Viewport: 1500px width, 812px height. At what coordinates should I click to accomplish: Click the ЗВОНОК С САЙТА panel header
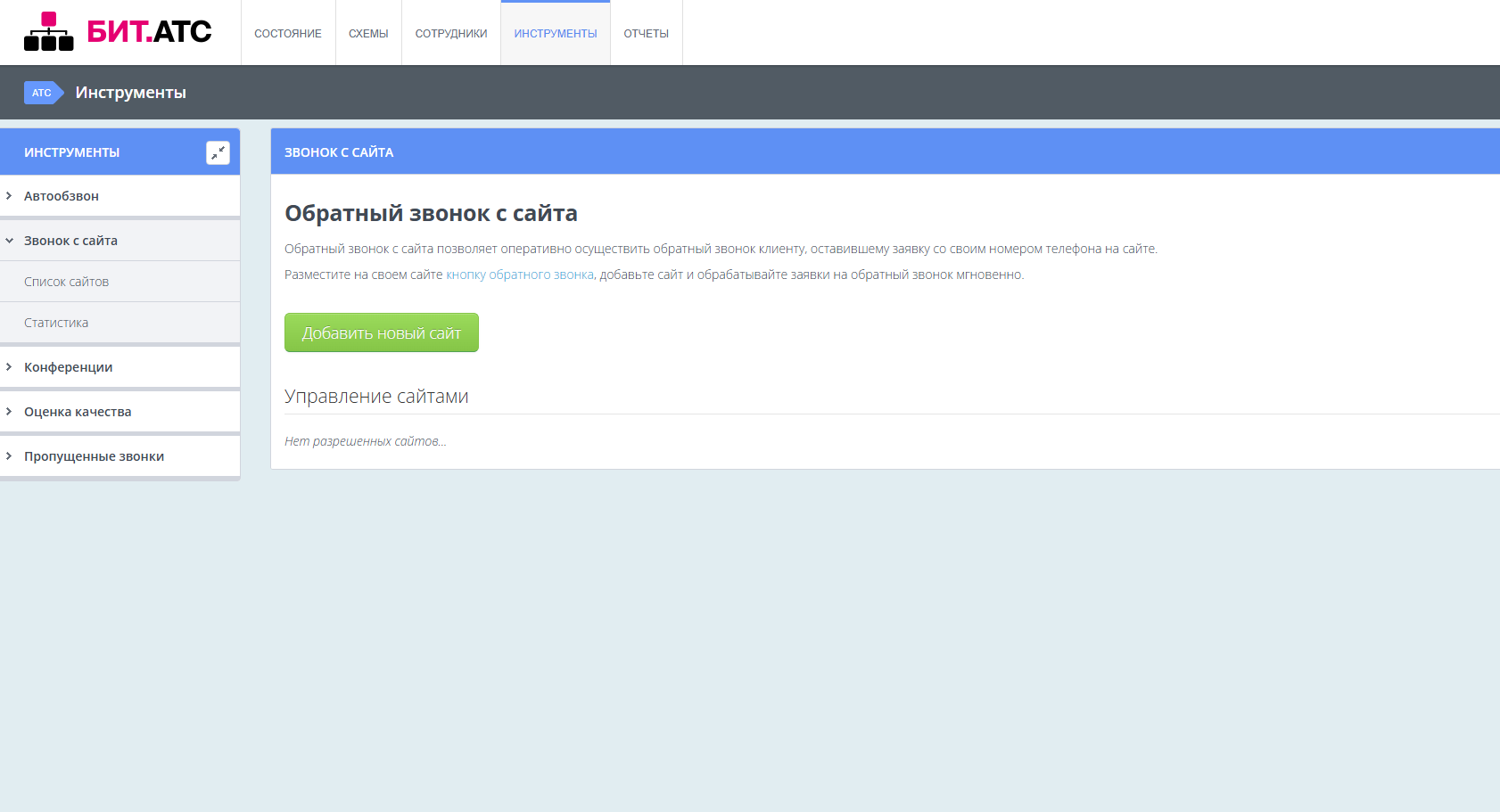pos(339,152)
